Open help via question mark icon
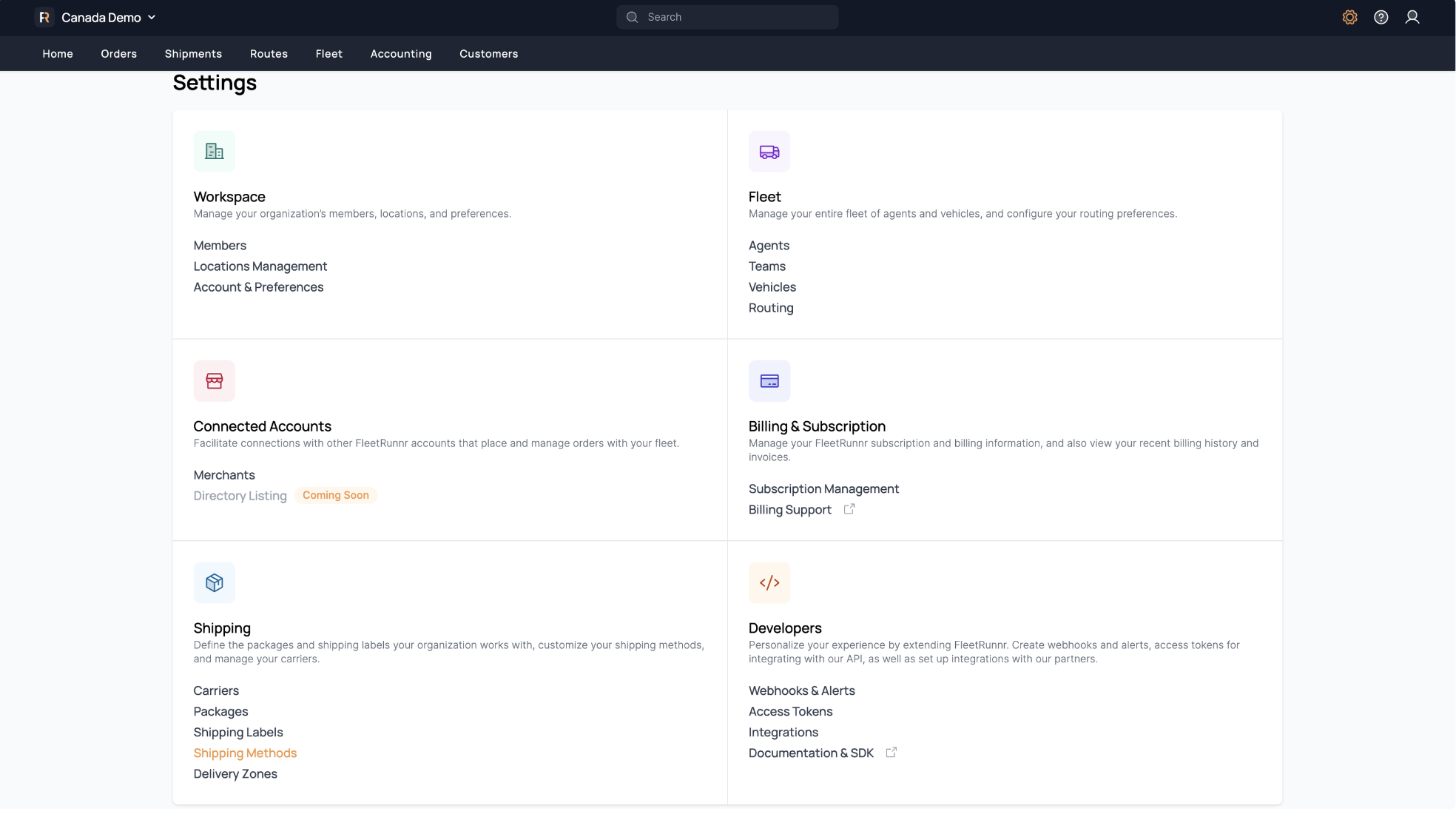 point(1381,17)
